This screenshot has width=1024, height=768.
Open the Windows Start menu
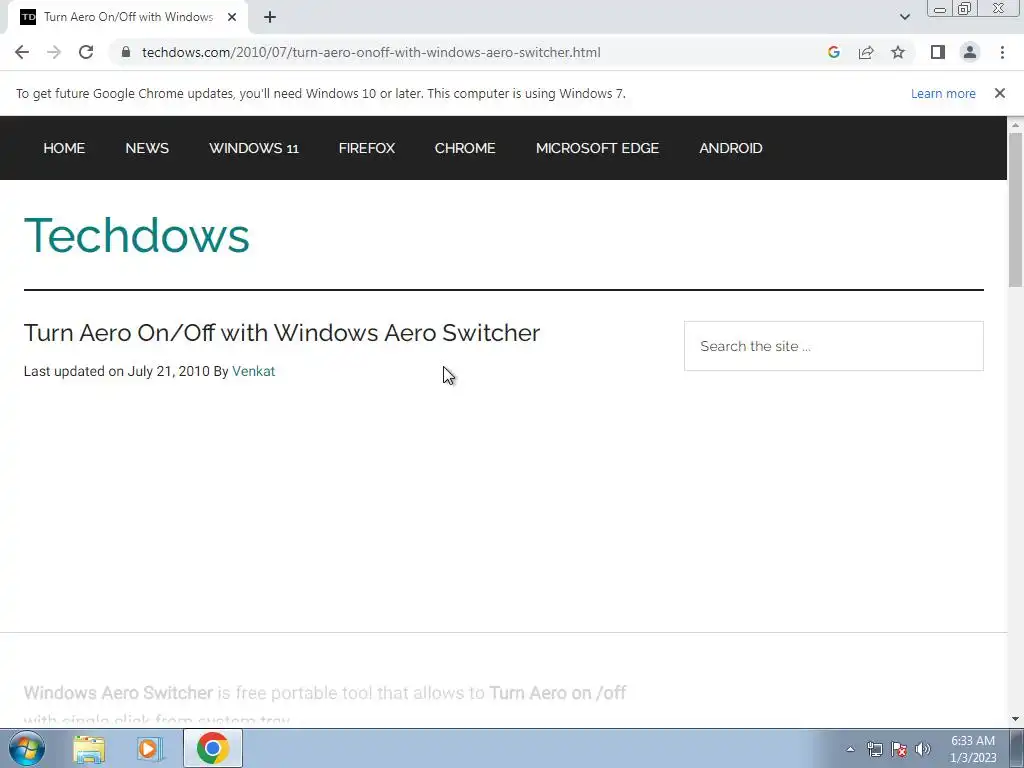27,748
